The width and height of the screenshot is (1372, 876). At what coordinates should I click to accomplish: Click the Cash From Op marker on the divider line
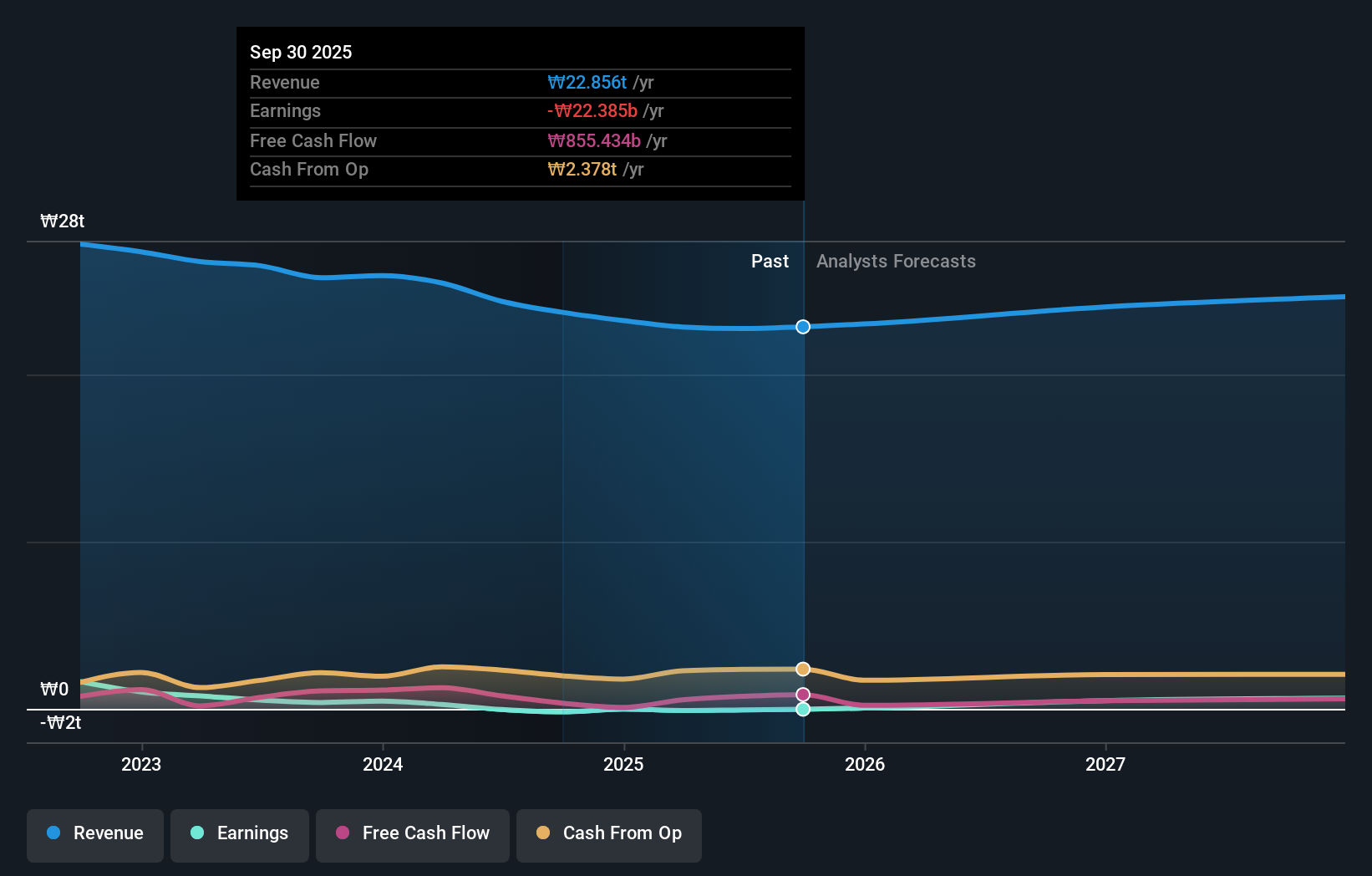pyautogui.click(x=802, y=669)
